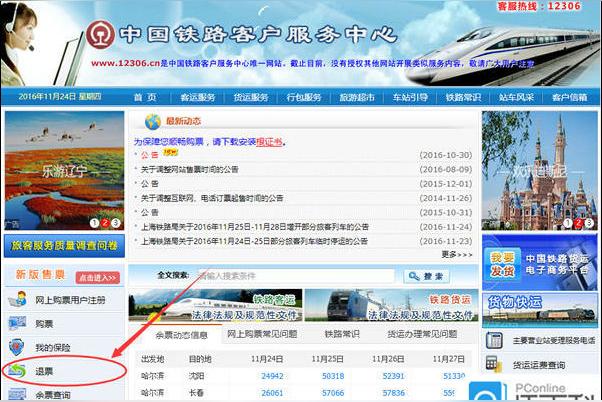Switch to the 网上购票常见问题 tab
The width and height of the screenshot is (602, 402).
pyautogui.click(x=265, y=334)
